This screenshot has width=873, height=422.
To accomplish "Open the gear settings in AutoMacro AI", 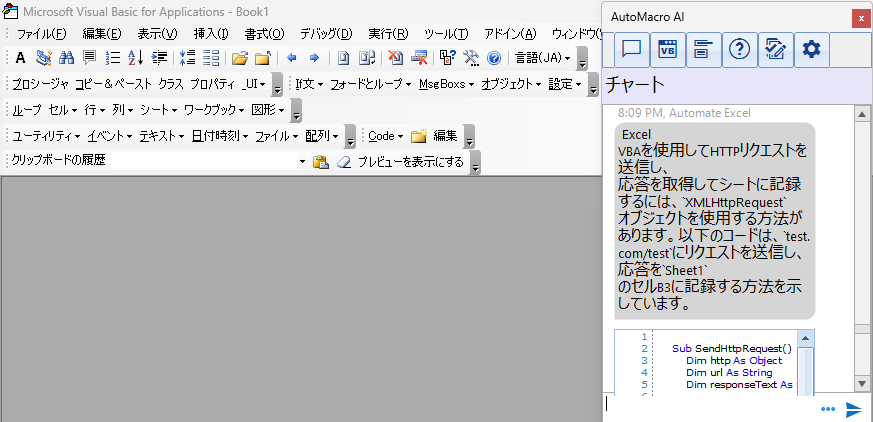I will (812, 50).
